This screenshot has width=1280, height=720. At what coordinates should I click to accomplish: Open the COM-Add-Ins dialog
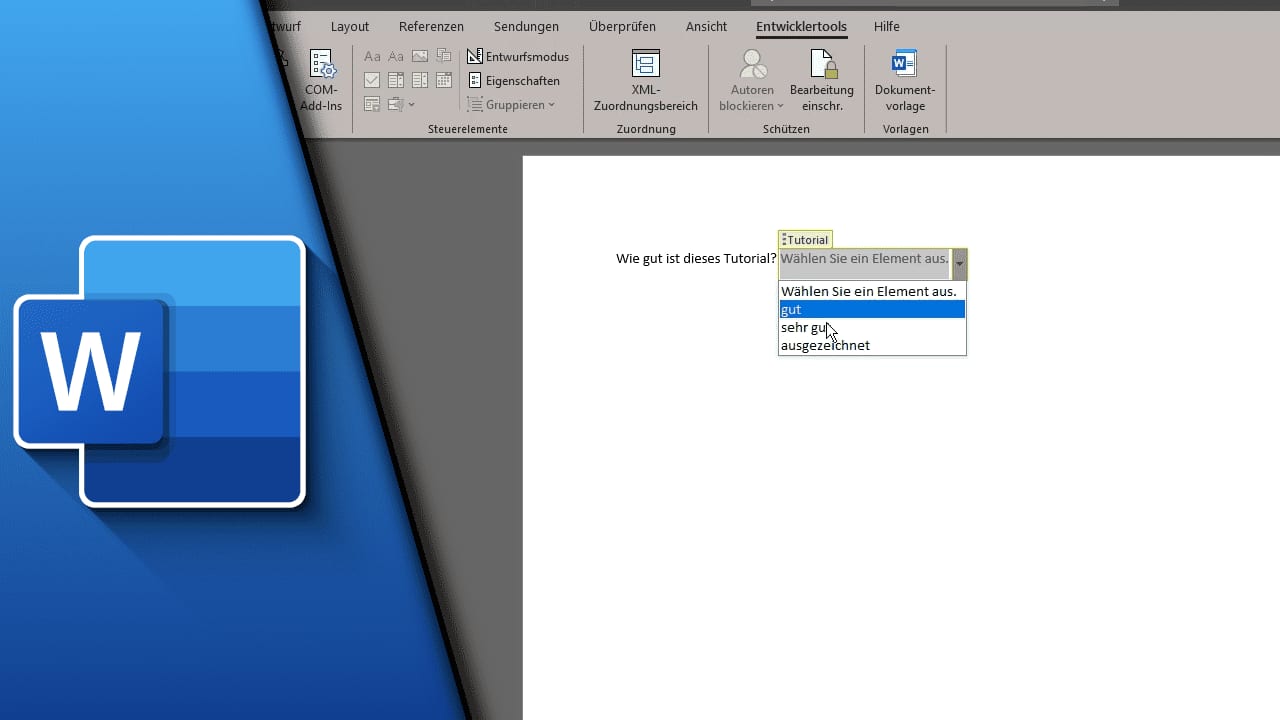tap(321, 80)
